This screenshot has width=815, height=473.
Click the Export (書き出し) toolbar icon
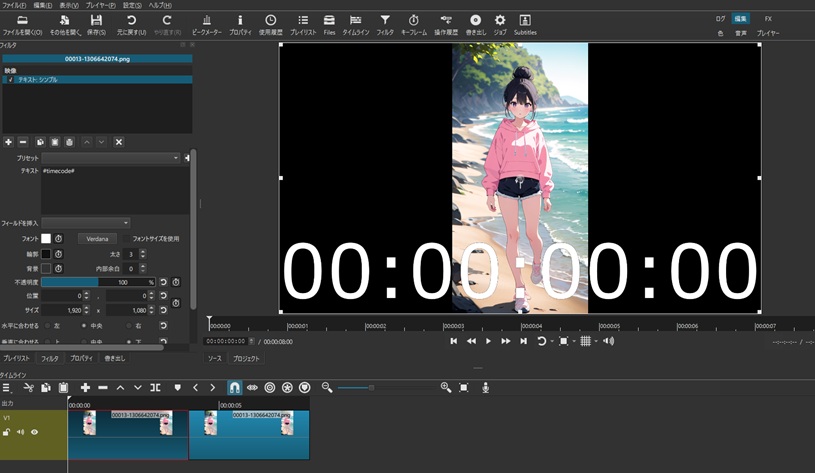tap(474, 24)
